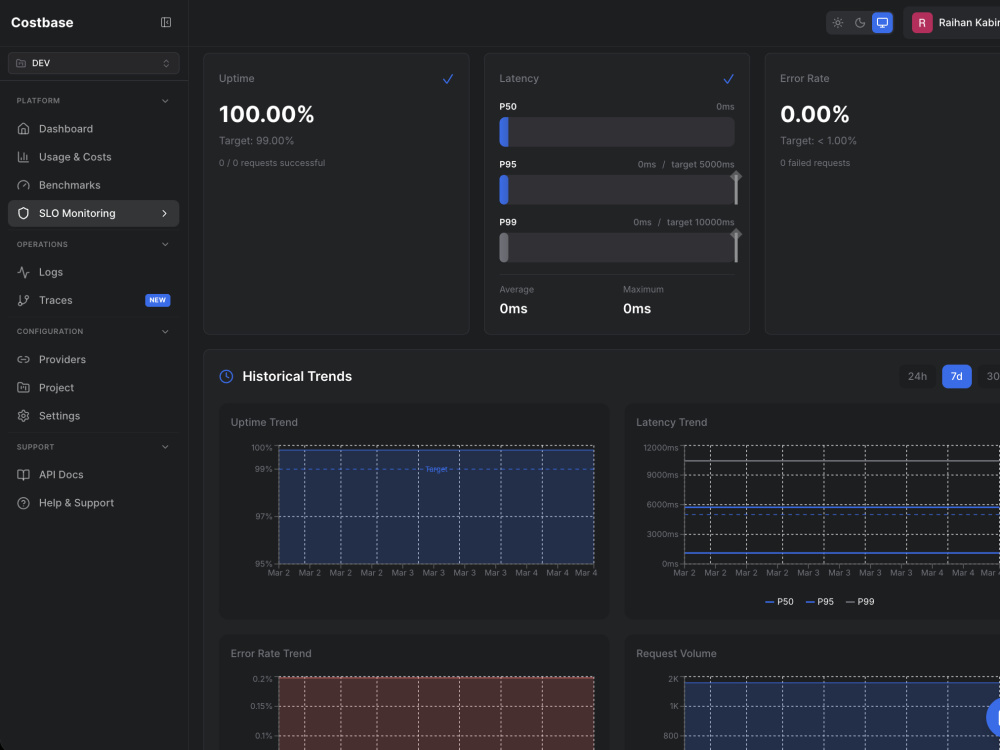Click the Usage & Costs chart icon
Screen dimensions: 1000x750
(x=24, y=157)
